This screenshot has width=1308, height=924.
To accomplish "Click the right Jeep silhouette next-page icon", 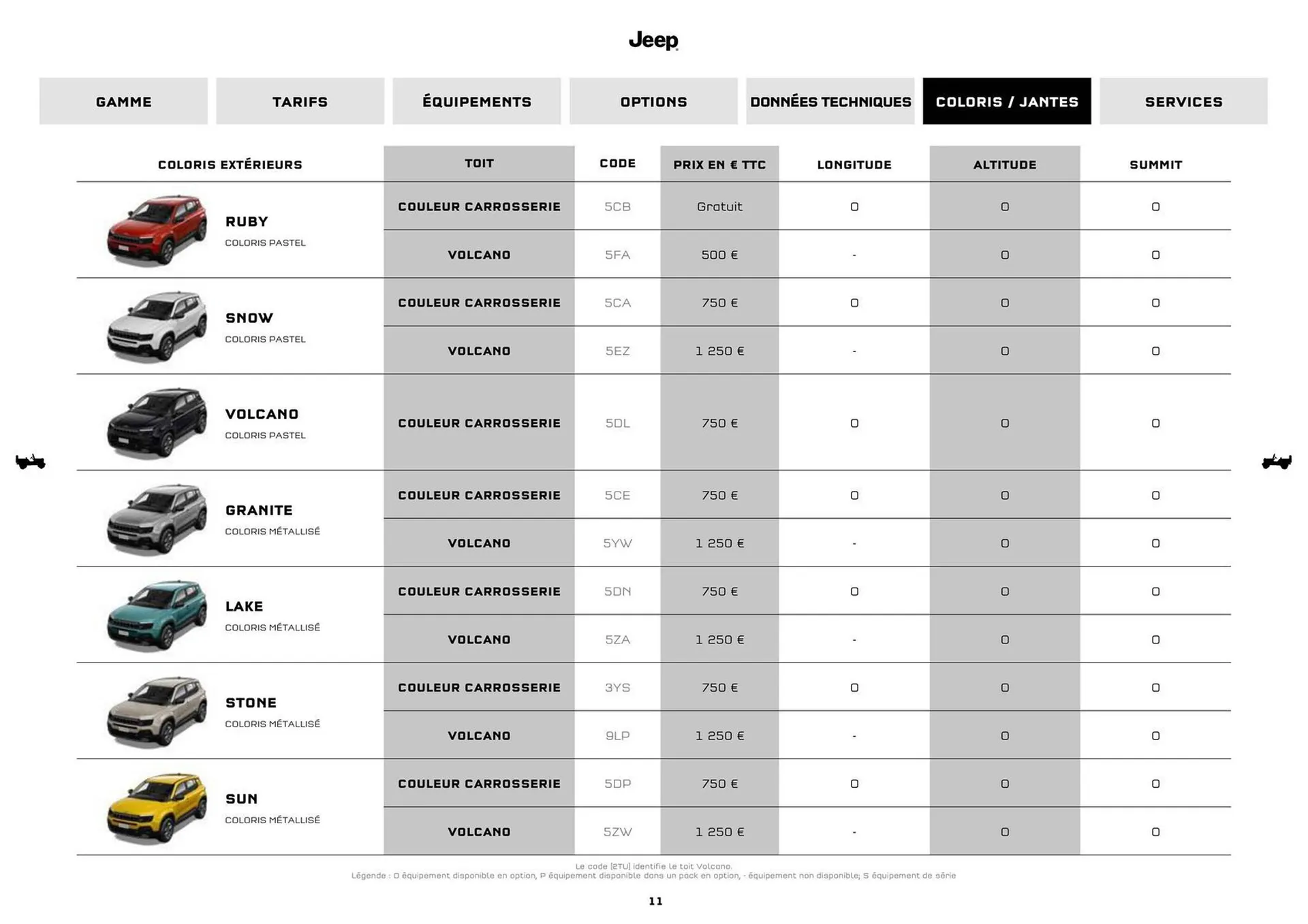I will (x=1276, y=462).
